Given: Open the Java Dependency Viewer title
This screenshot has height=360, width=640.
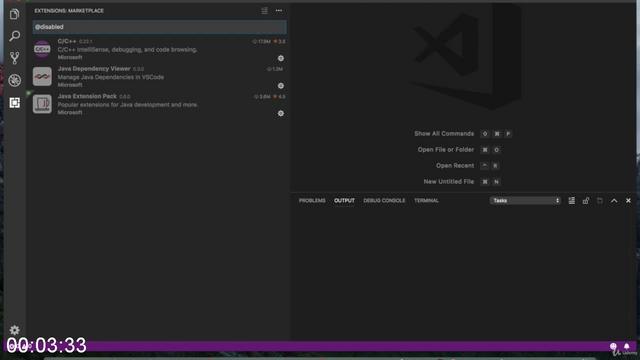Looking at the screenshot, I should [94, 69].
